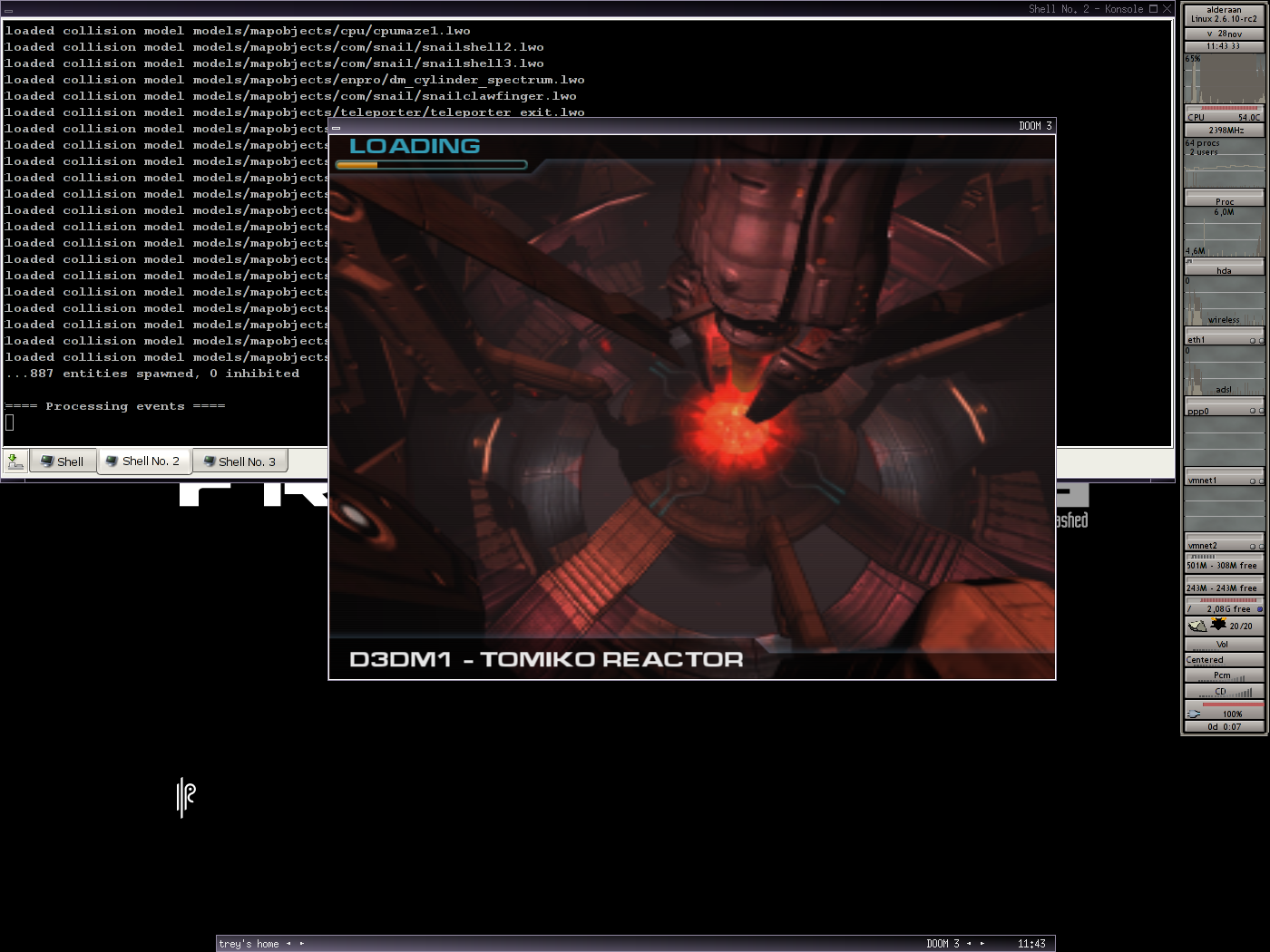Click the D3DM1 - TOMIKO REACTOR map title
The image size is (1270, 952).
[546, 659]
